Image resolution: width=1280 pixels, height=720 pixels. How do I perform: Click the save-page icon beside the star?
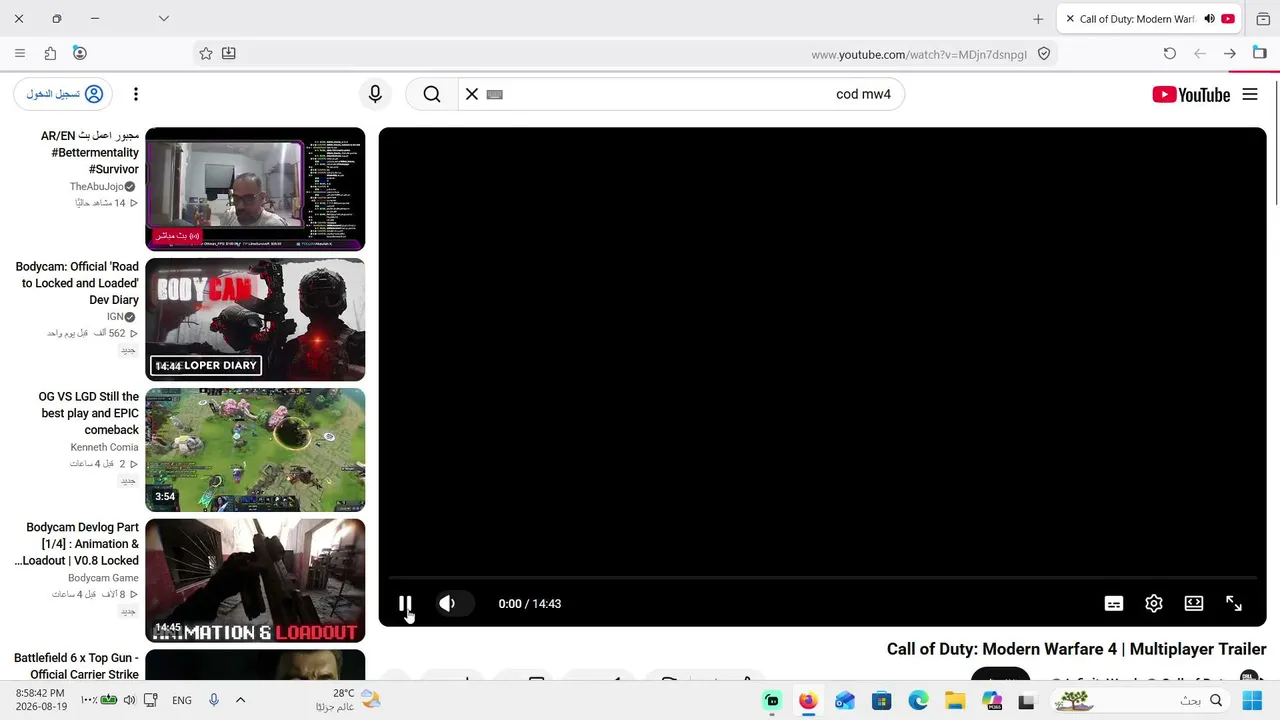tap(229, 53)
